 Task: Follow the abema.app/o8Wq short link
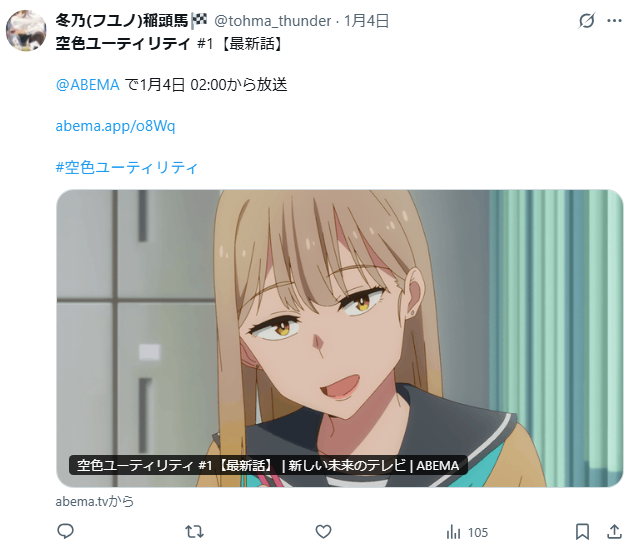[x=115, y=126]
